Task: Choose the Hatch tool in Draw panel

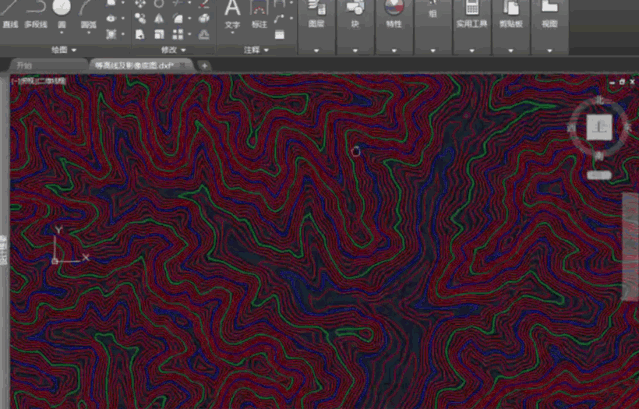Action: pyautogui.click(x=111, y=34)
